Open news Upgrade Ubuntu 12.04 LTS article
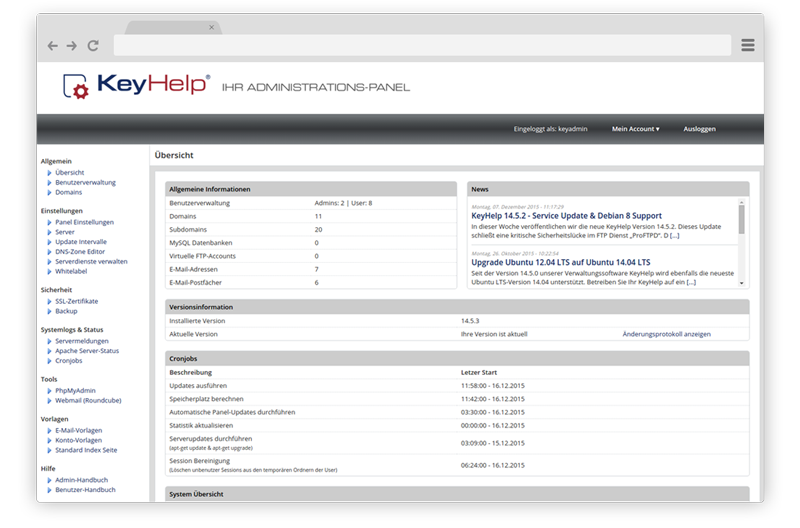This screenshot has width=800, height=528. coord(561,262)
